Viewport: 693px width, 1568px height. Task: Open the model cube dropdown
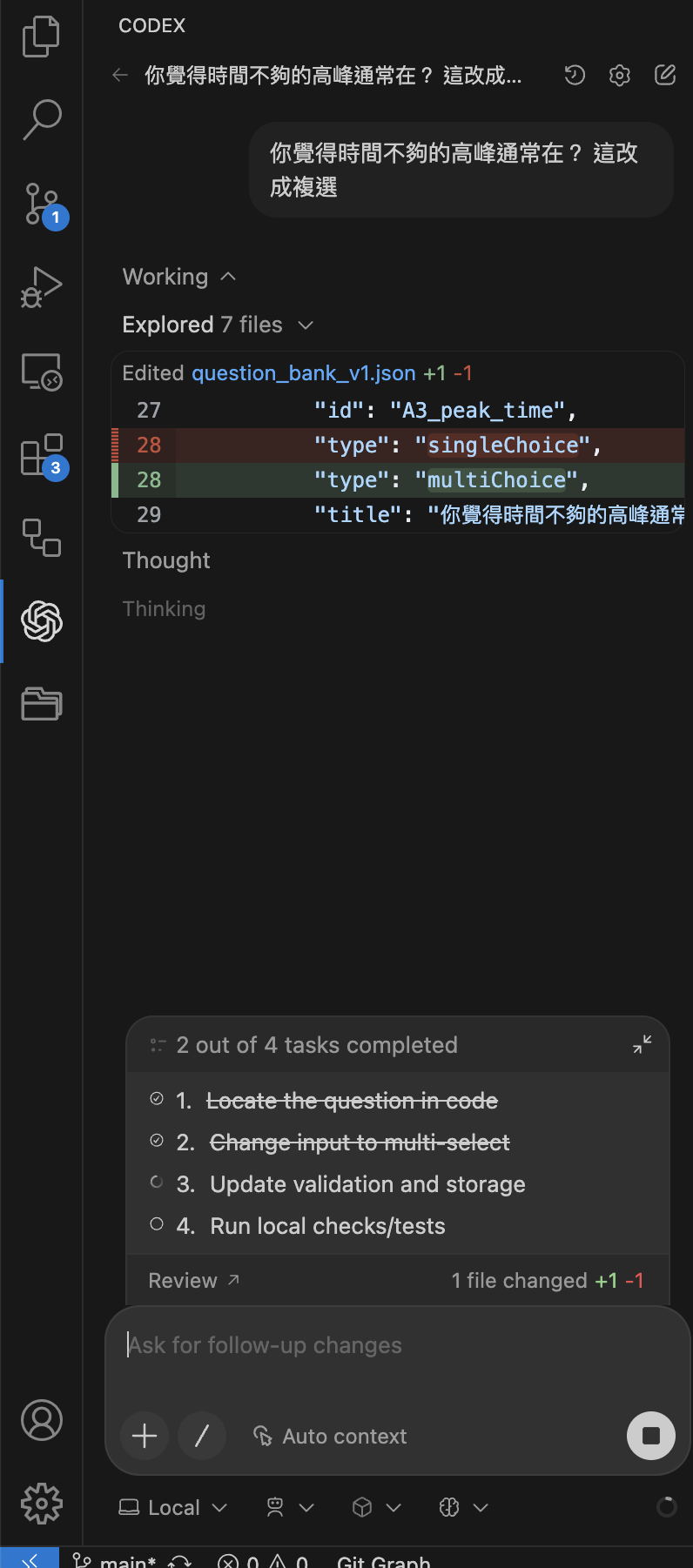coord(376,1508)
